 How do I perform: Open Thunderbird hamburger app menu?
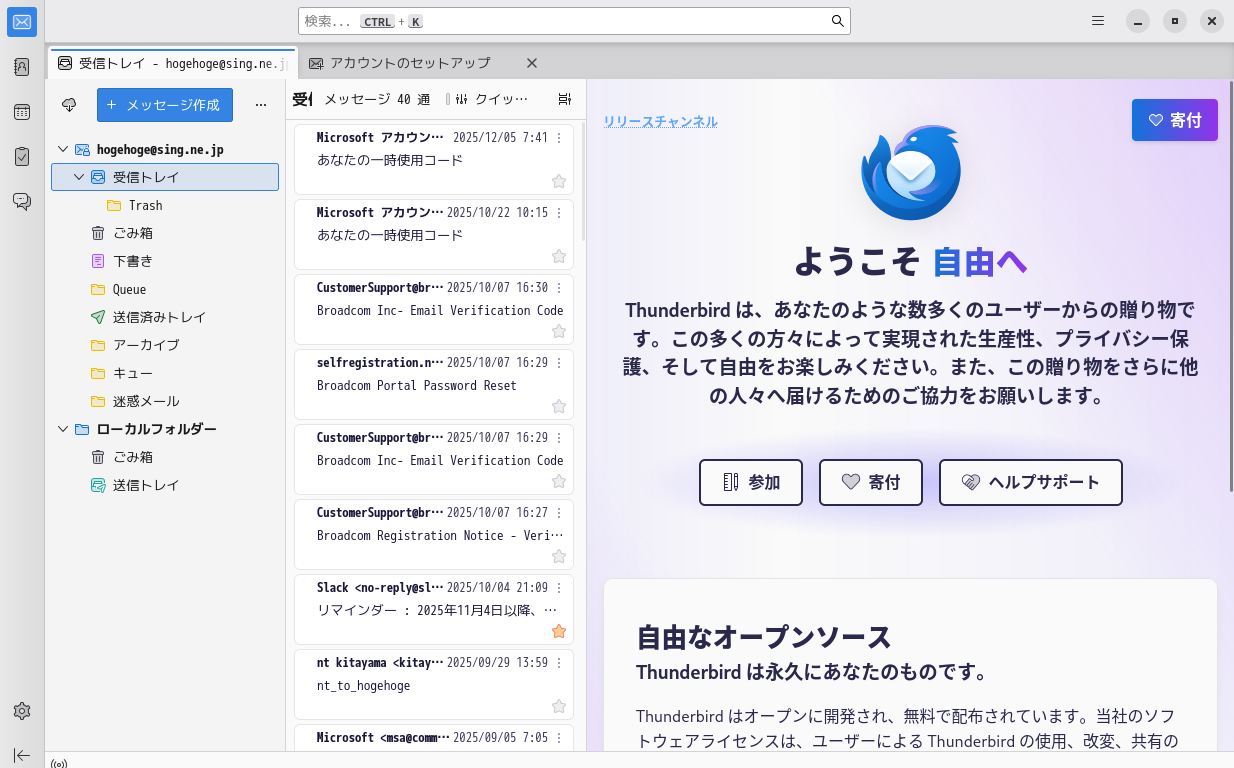point(1098,20)
